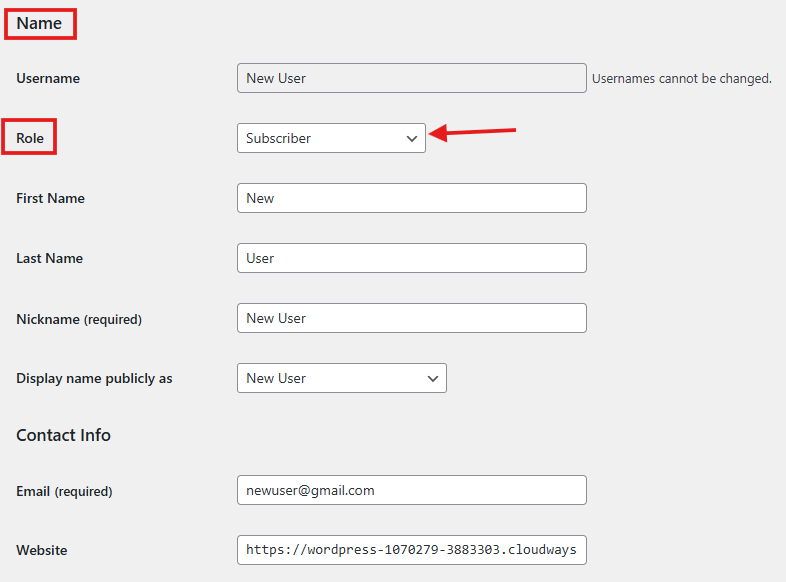
Task: Focus the Last Name text field
Action: [x=411, y=258]
